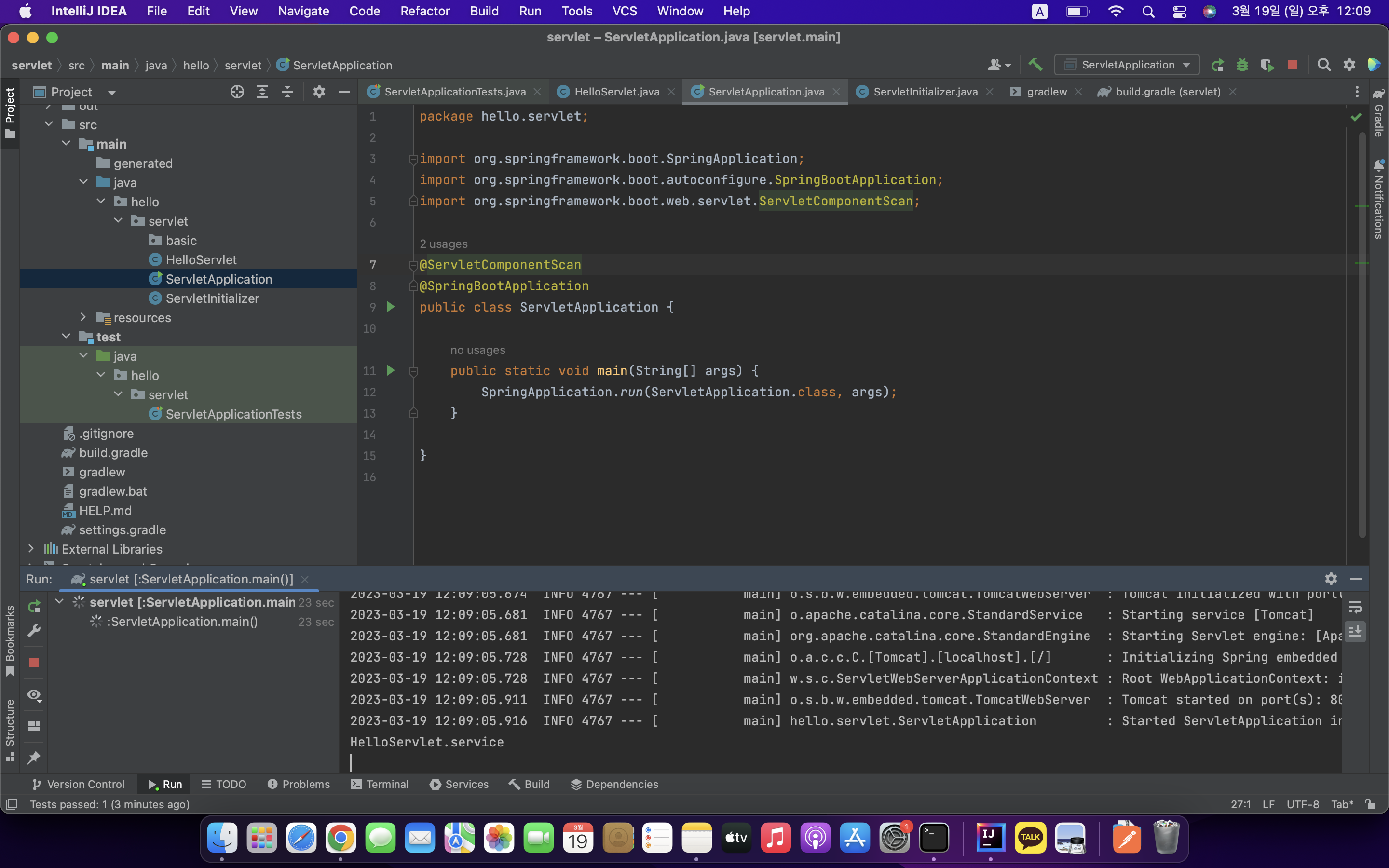Viewport: 1389px width, 868px height.
Task: Open the Gradle tool window
Action: [1379, 112]
